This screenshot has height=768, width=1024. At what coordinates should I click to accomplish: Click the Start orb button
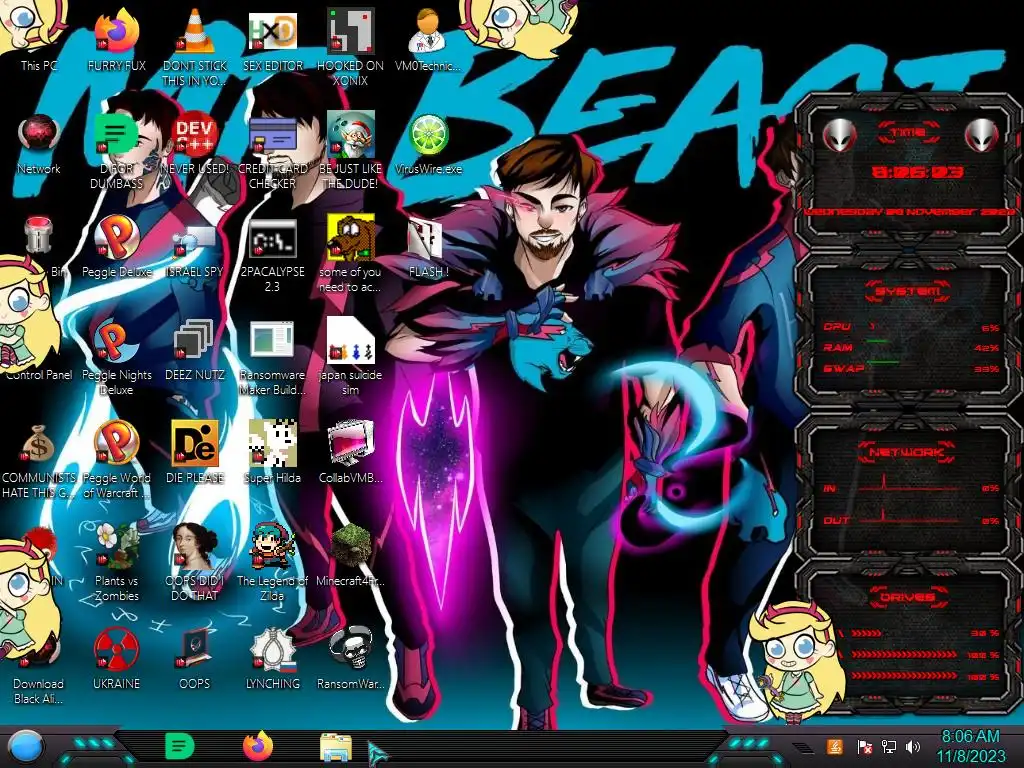coord(27,746)
